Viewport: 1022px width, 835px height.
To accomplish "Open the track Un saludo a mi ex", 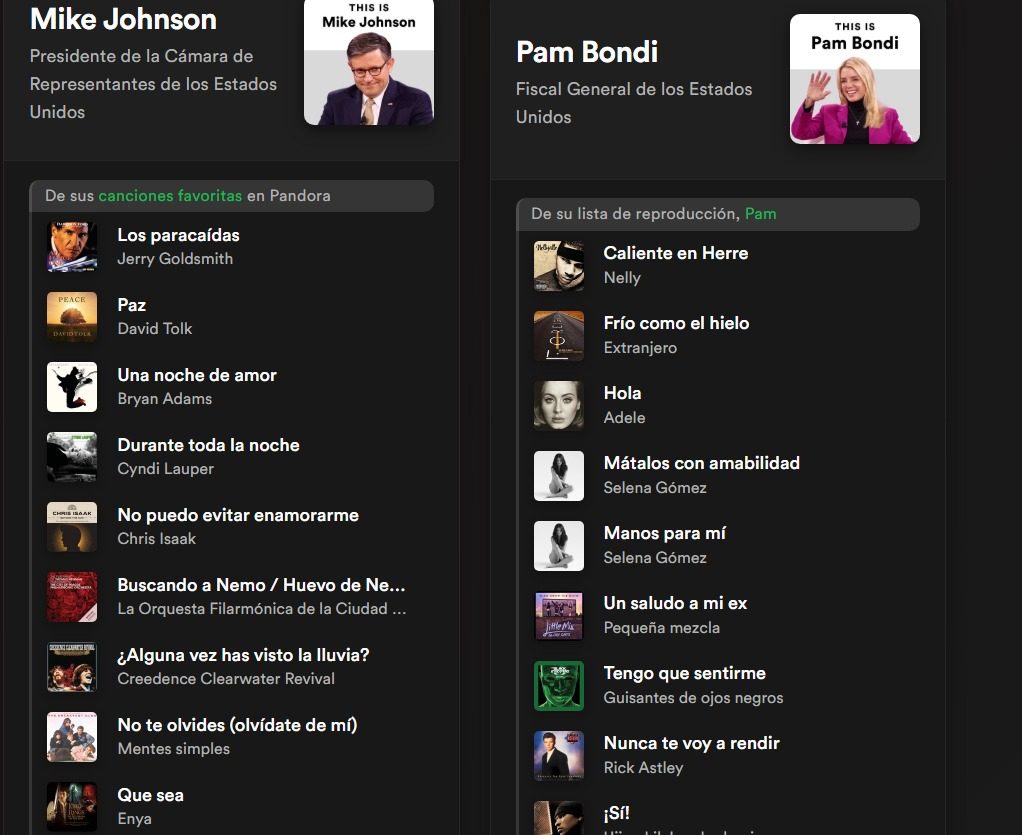I will (675, 603).
